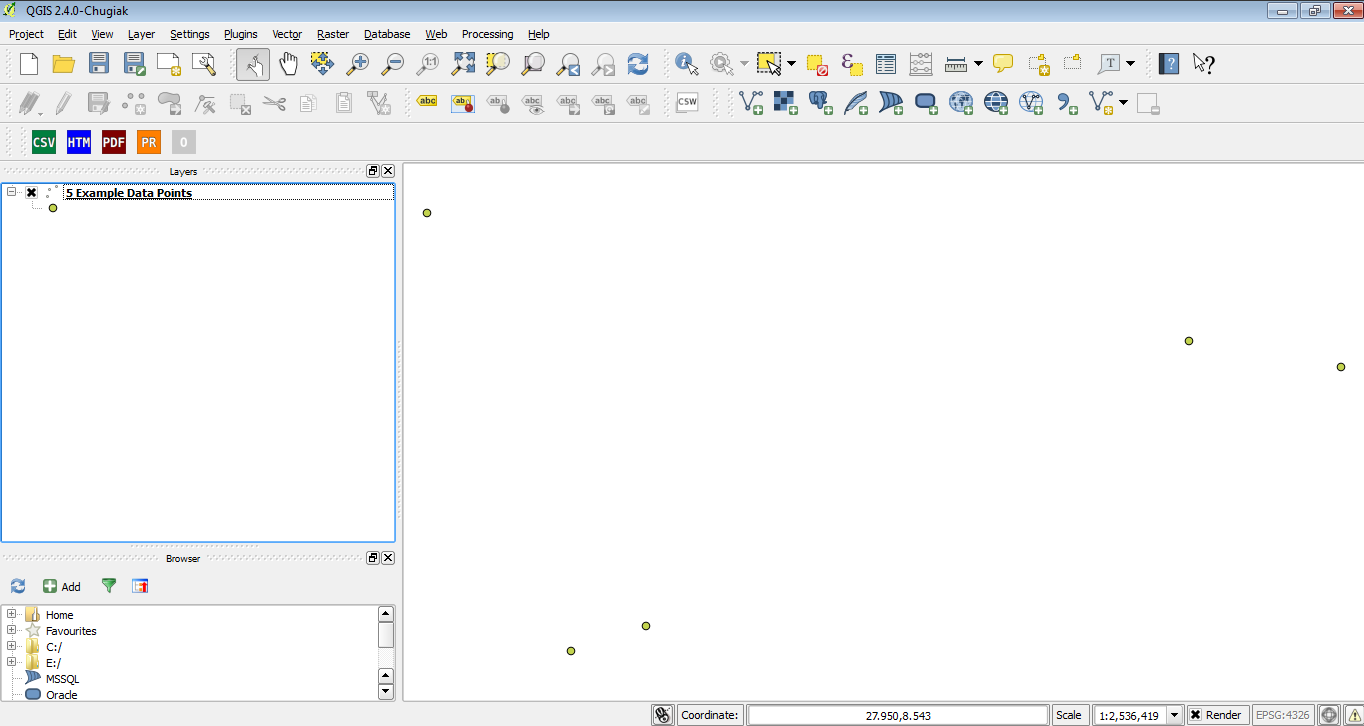The image size is (1364, 726).
Task: Click the Add button in Browser panel
Action: (62, 586)
